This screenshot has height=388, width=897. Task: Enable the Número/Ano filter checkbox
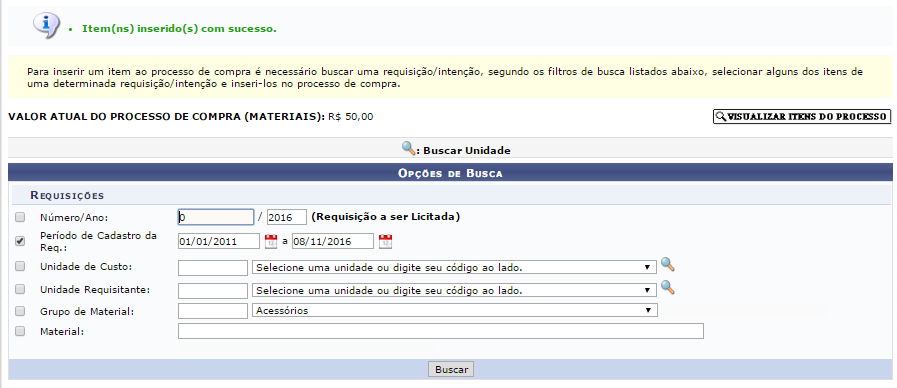tap(20, 217)
